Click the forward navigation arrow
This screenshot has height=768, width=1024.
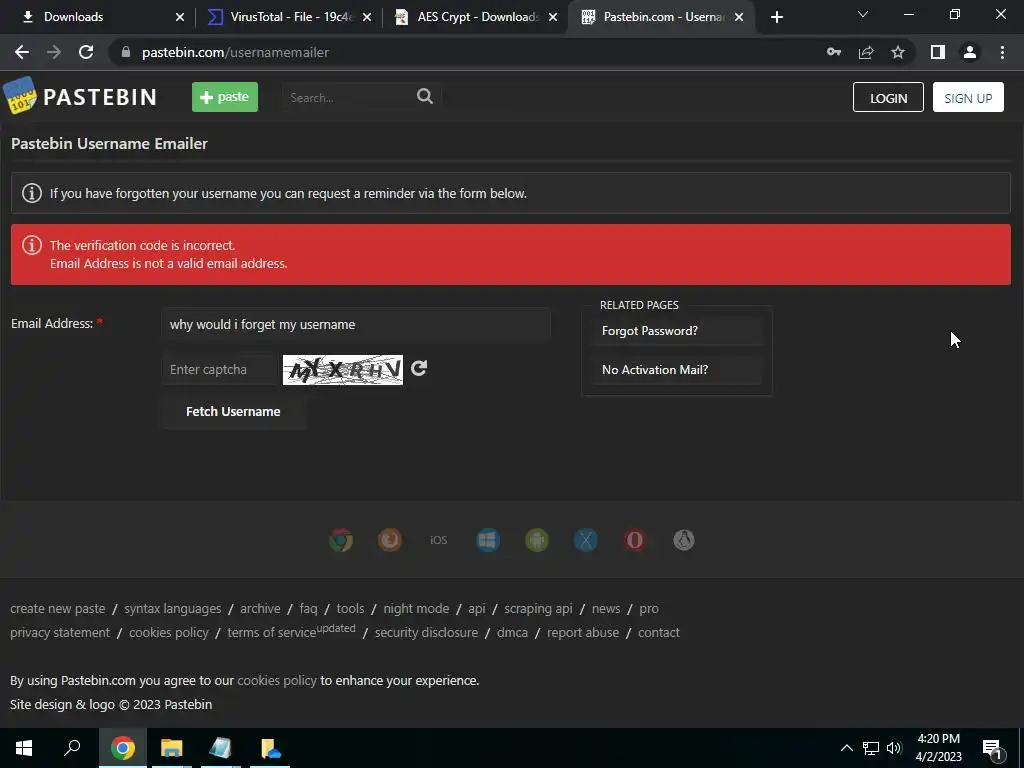point(54,52)
